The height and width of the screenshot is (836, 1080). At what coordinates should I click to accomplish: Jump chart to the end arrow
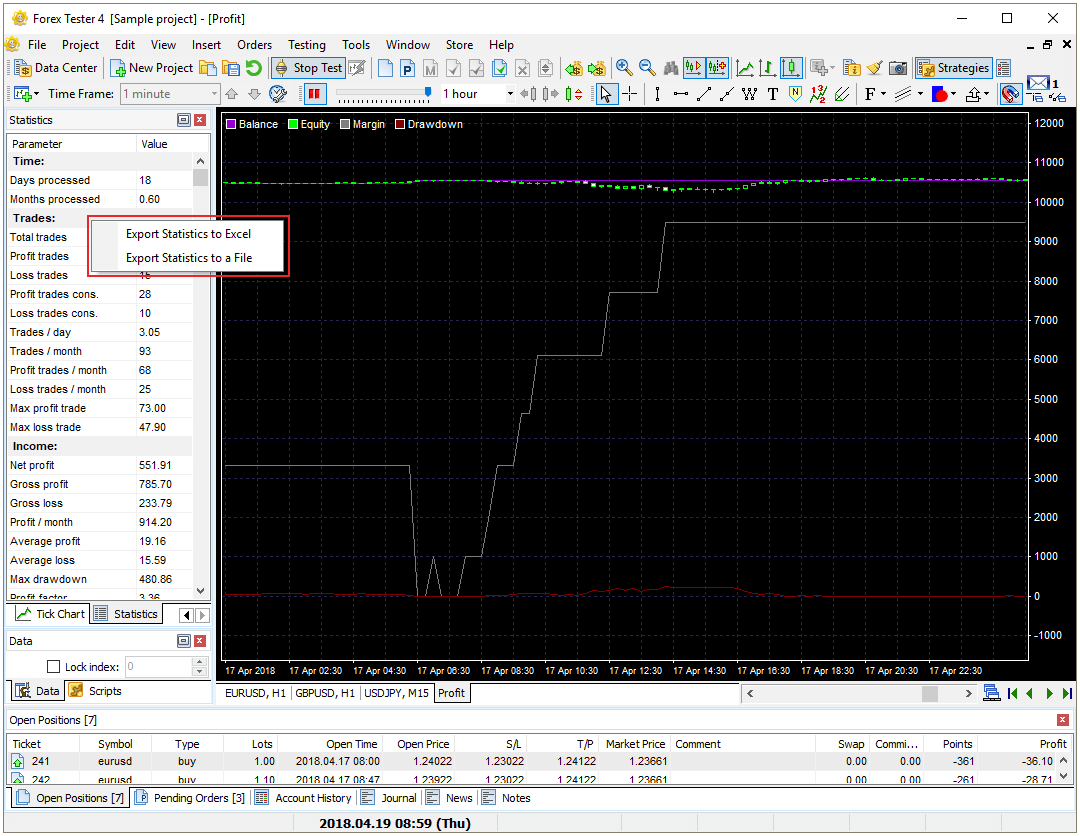click(x=1067, y=693)
